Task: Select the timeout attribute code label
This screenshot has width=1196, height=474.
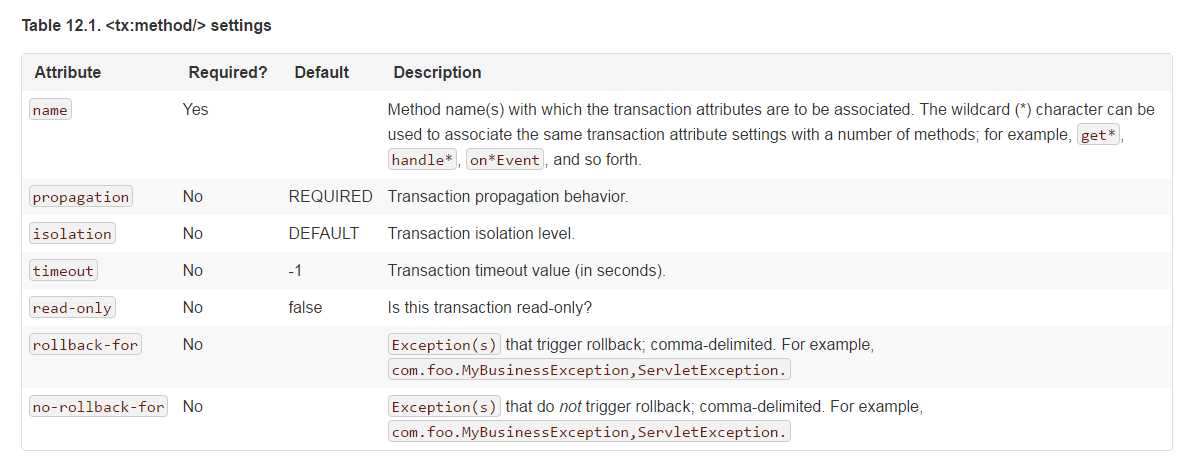Action: click(63, 270)
